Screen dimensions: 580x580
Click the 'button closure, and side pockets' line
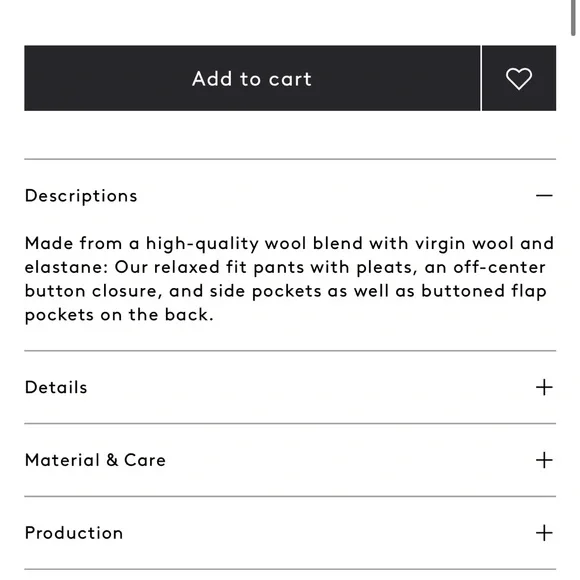(286, 291)
